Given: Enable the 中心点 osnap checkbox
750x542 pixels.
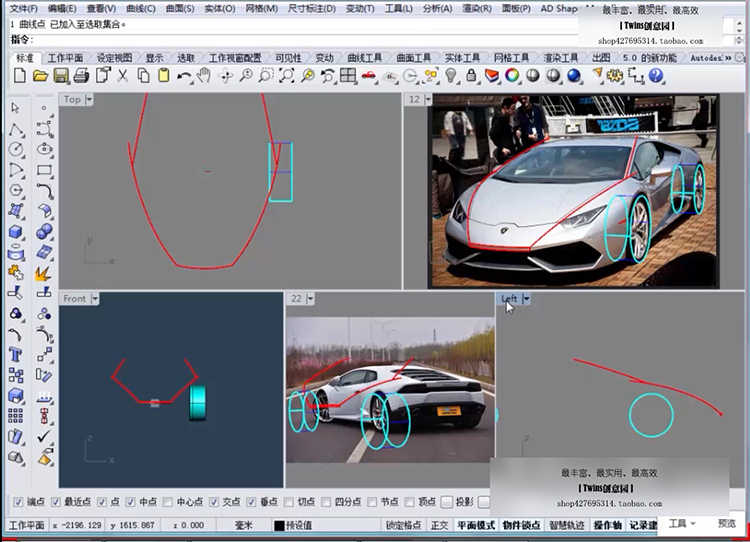Looking at the screenshot, I should coord(169,503).
